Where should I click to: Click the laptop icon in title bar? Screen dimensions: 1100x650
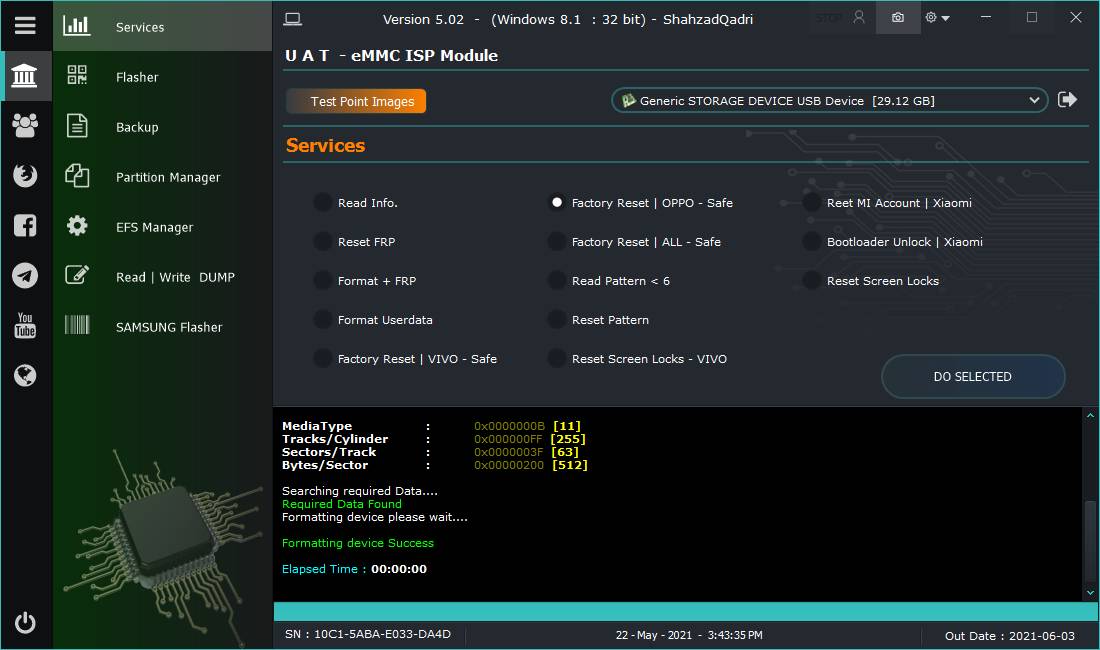[293, 19]
